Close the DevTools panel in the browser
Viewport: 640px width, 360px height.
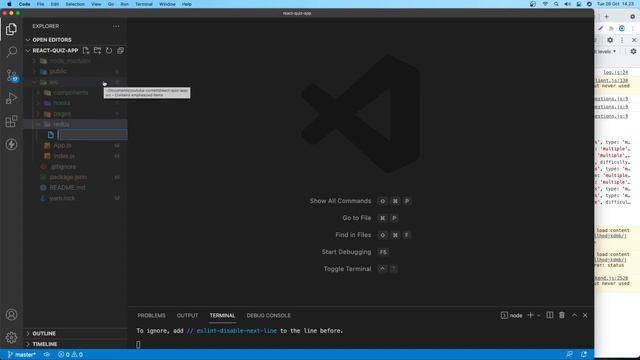(x=634, y=40)
